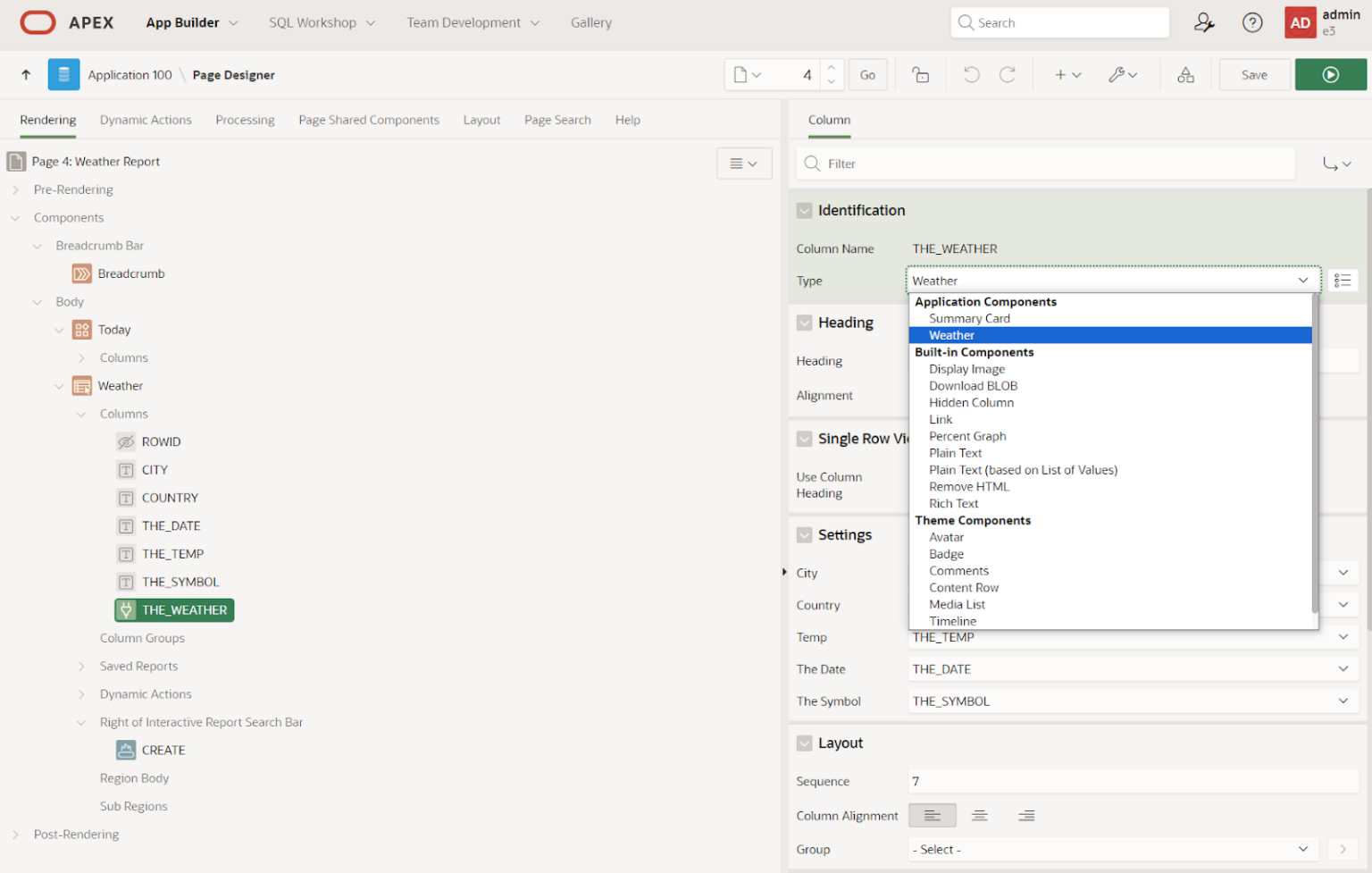The height and width of the screenshot is (873, 1372).
Task: Choose Percent Graph in the Type list
Action: [967, 436]
